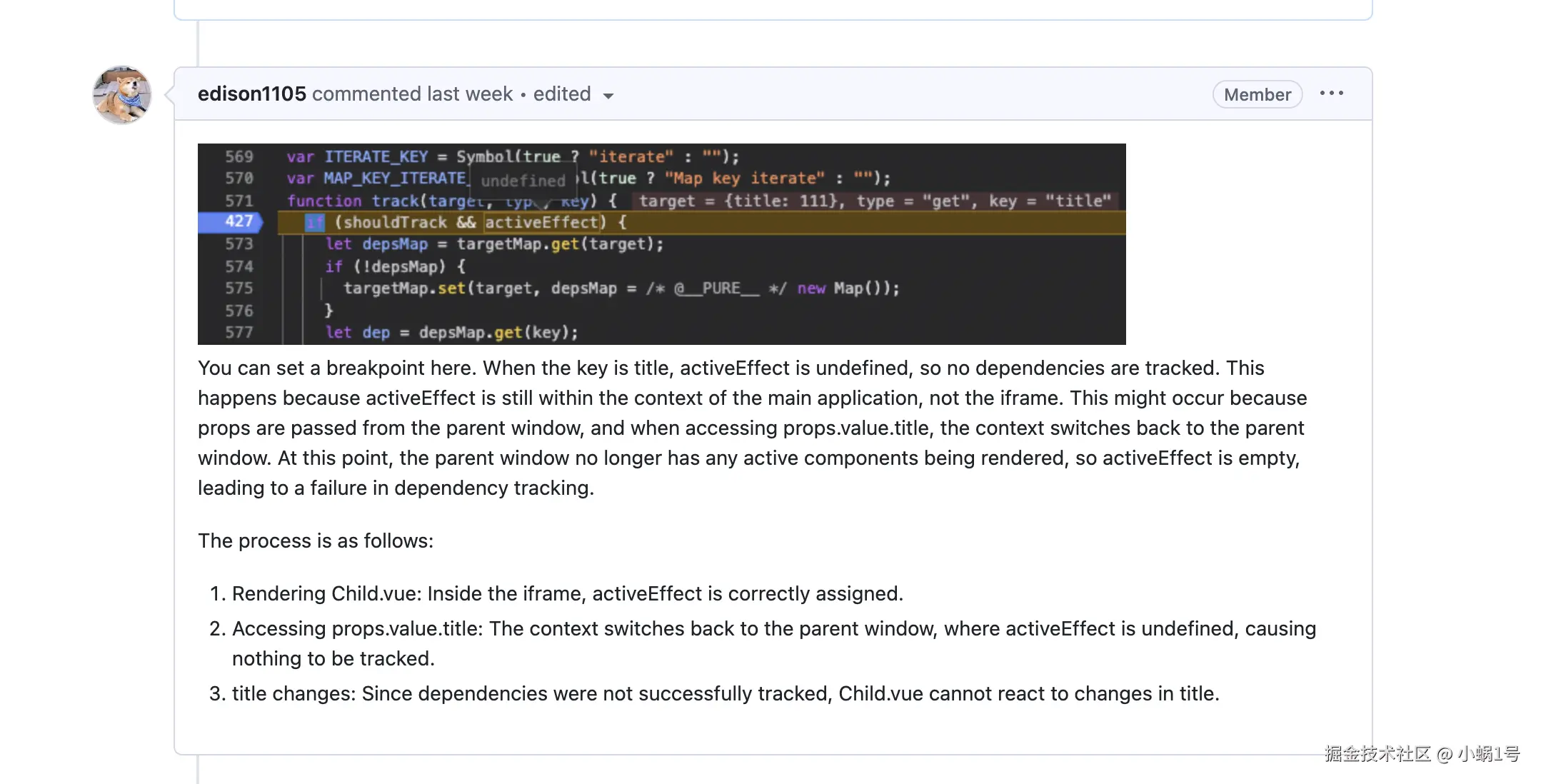Click the 'last week' timestamp link

click(x=470, y=94)
